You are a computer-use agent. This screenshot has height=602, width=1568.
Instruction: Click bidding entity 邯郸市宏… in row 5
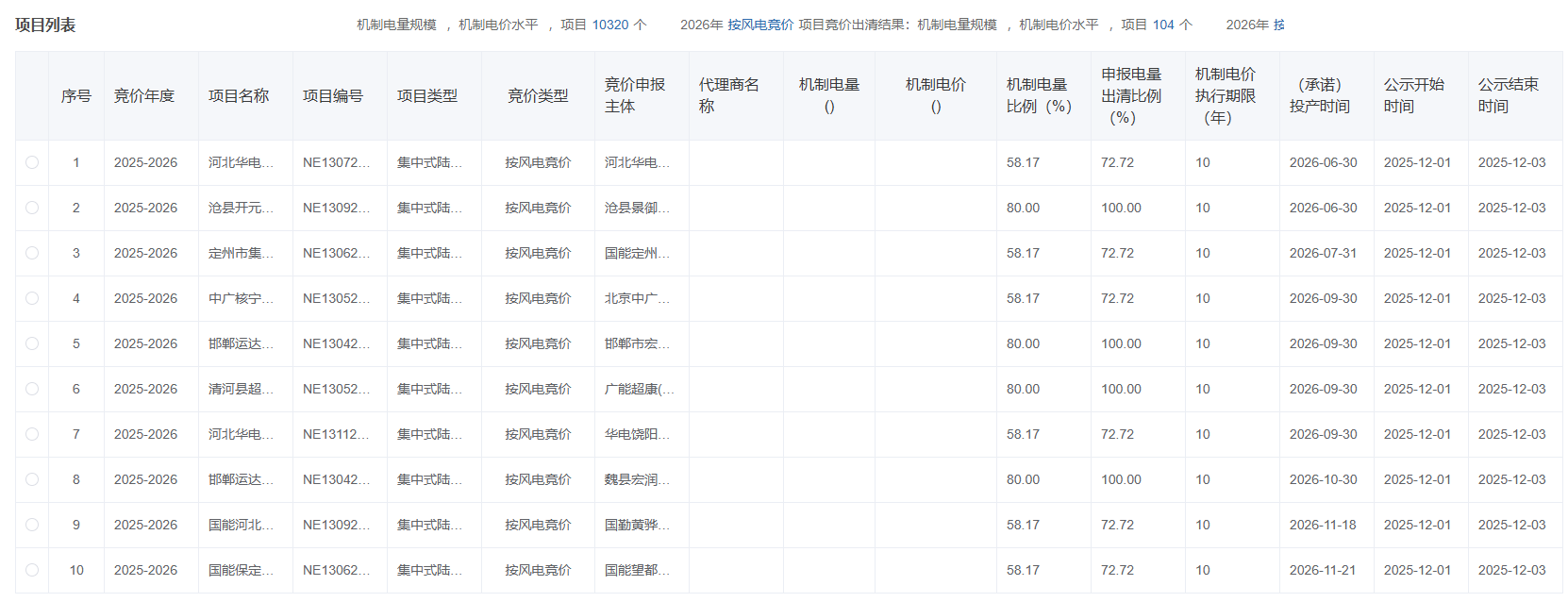[x=637, y=343]
